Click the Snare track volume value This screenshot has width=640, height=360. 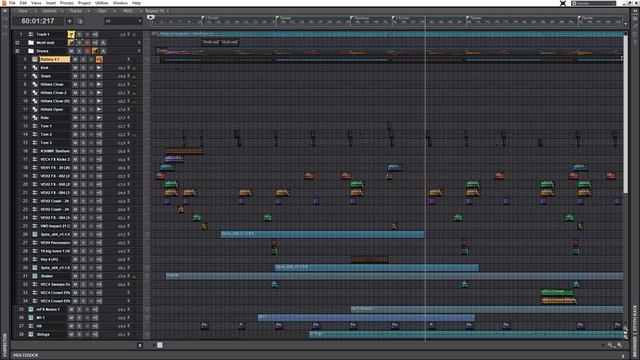(x=122, y=76)
